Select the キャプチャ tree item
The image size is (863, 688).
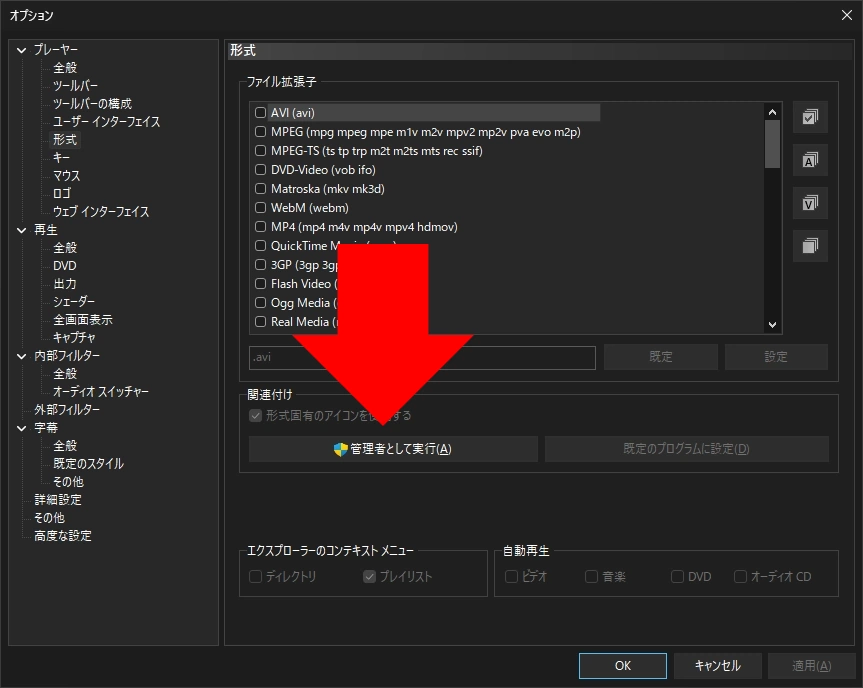point(74,337)
